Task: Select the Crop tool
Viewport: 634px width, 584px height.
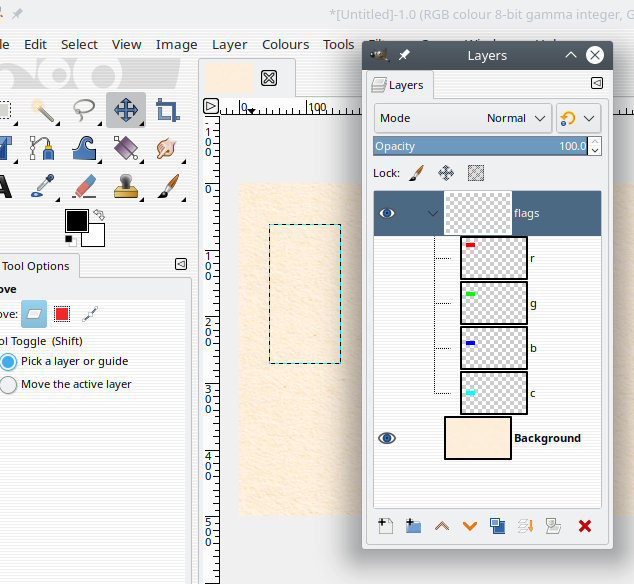Action: point(168,110)
